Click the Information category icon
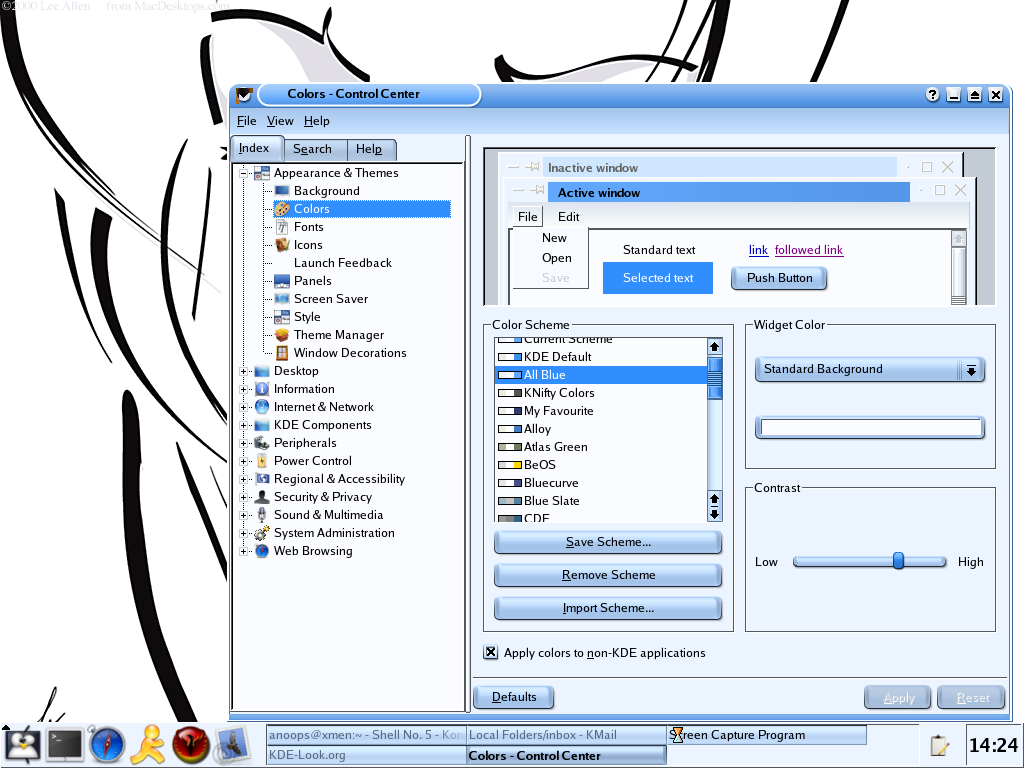The height and width of the screenshot is (768, 1024). pos(262,389)
